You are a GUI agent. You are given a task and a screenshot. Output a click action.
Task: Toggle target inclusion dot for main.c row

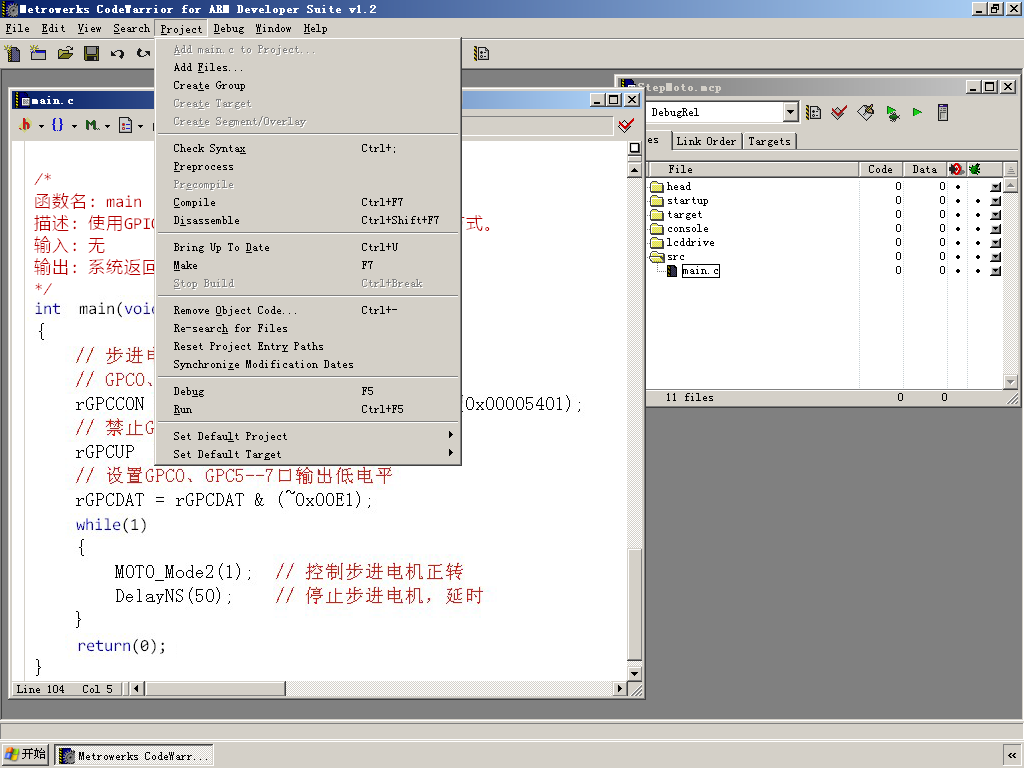coord(958,270)
